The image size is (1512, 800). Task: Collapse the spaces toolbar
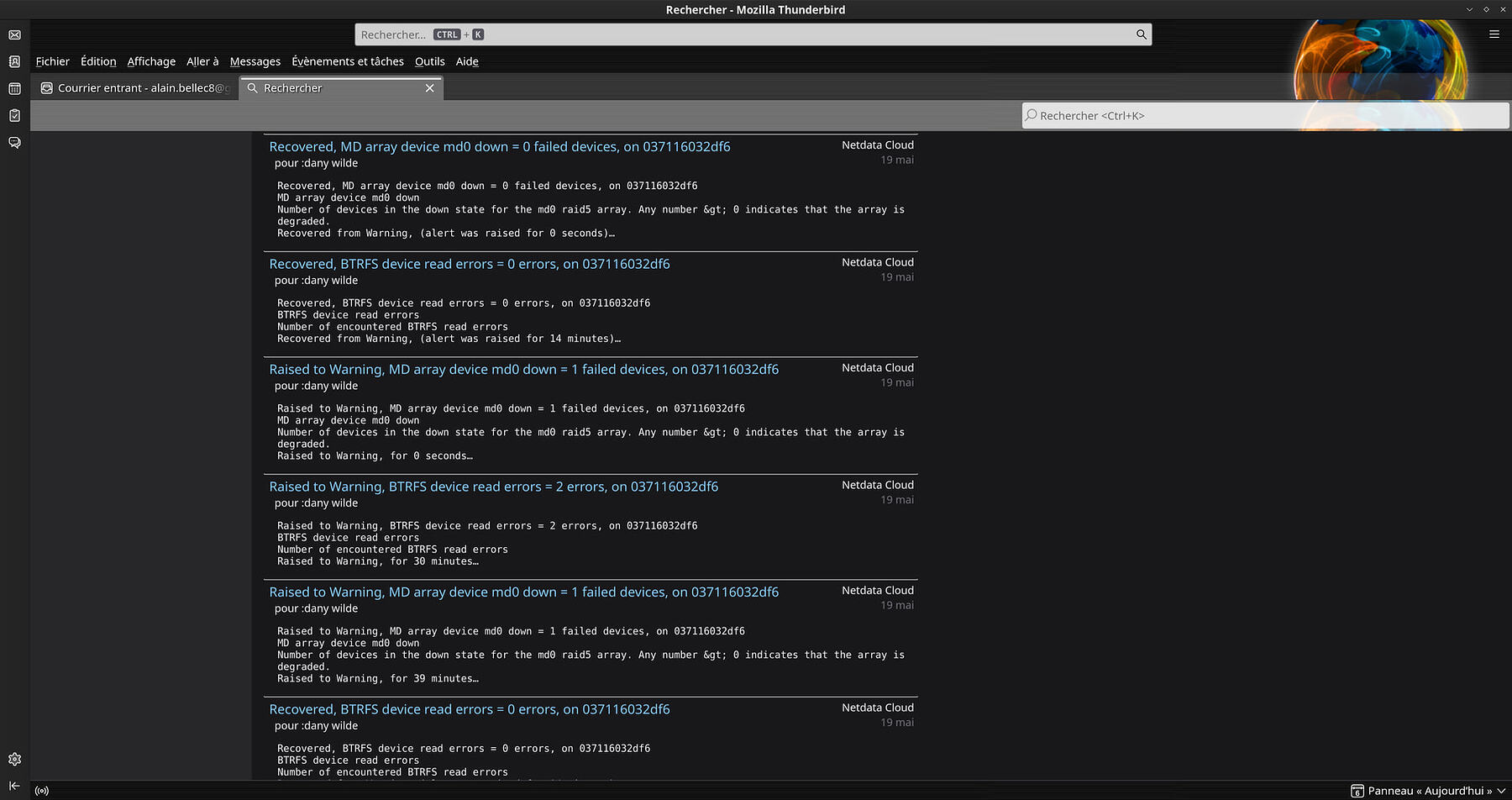(x=14, y=786)
